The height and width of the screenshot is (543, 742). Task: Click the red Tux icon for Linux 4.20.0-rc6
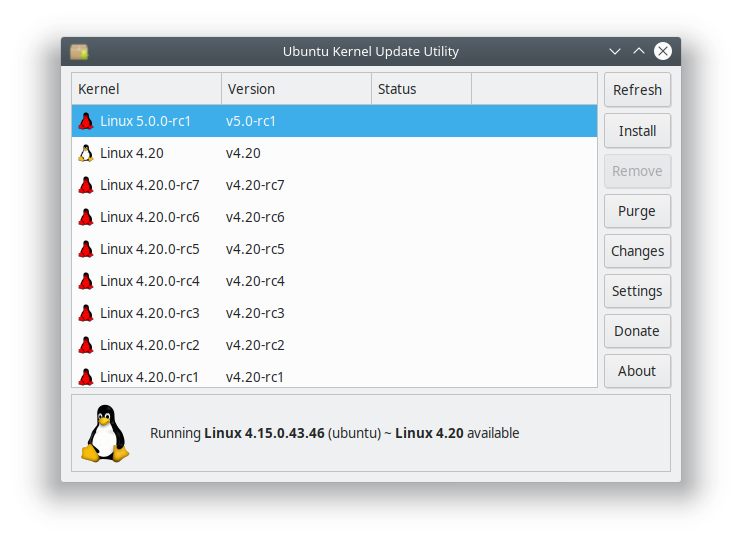[x=86, y=217]
